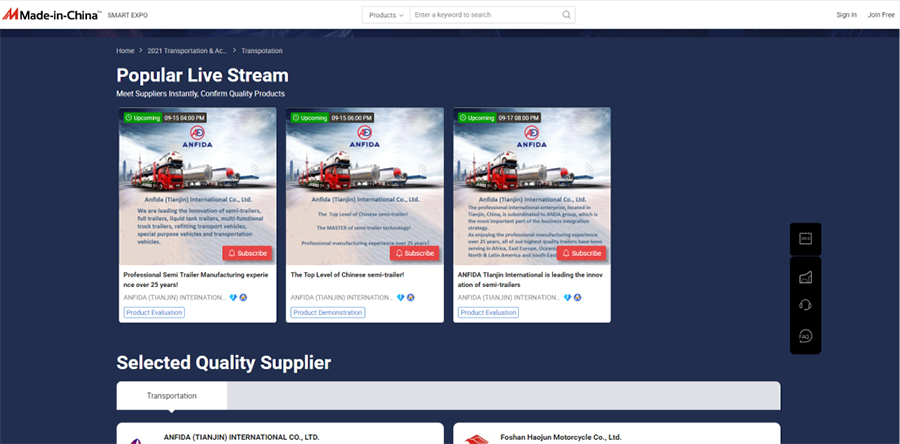Open 2021 Transportation breadcrumb link

[186, 50]
